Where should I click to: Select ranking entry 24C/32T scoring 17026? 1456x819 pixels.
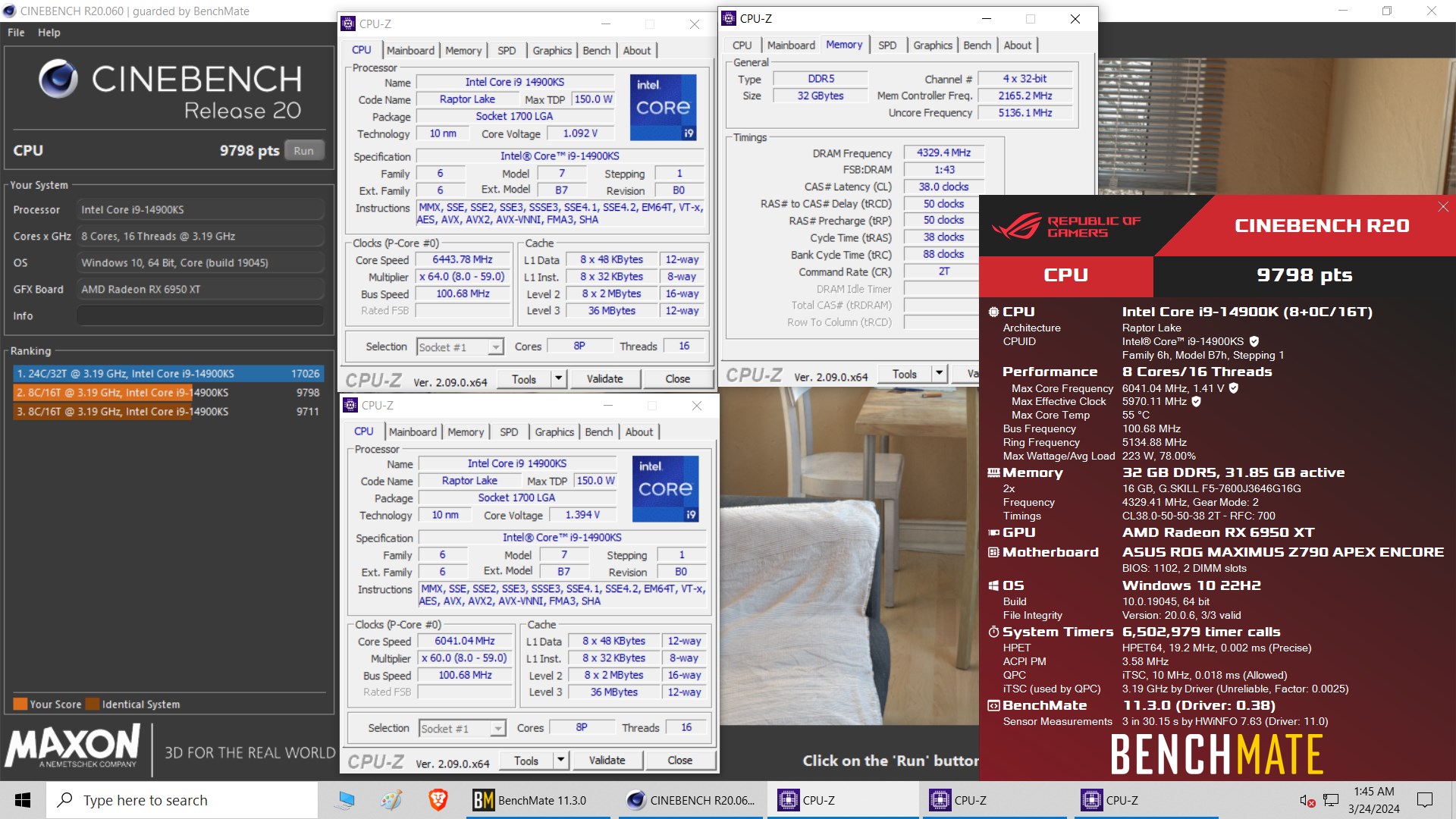pos(168,373)
